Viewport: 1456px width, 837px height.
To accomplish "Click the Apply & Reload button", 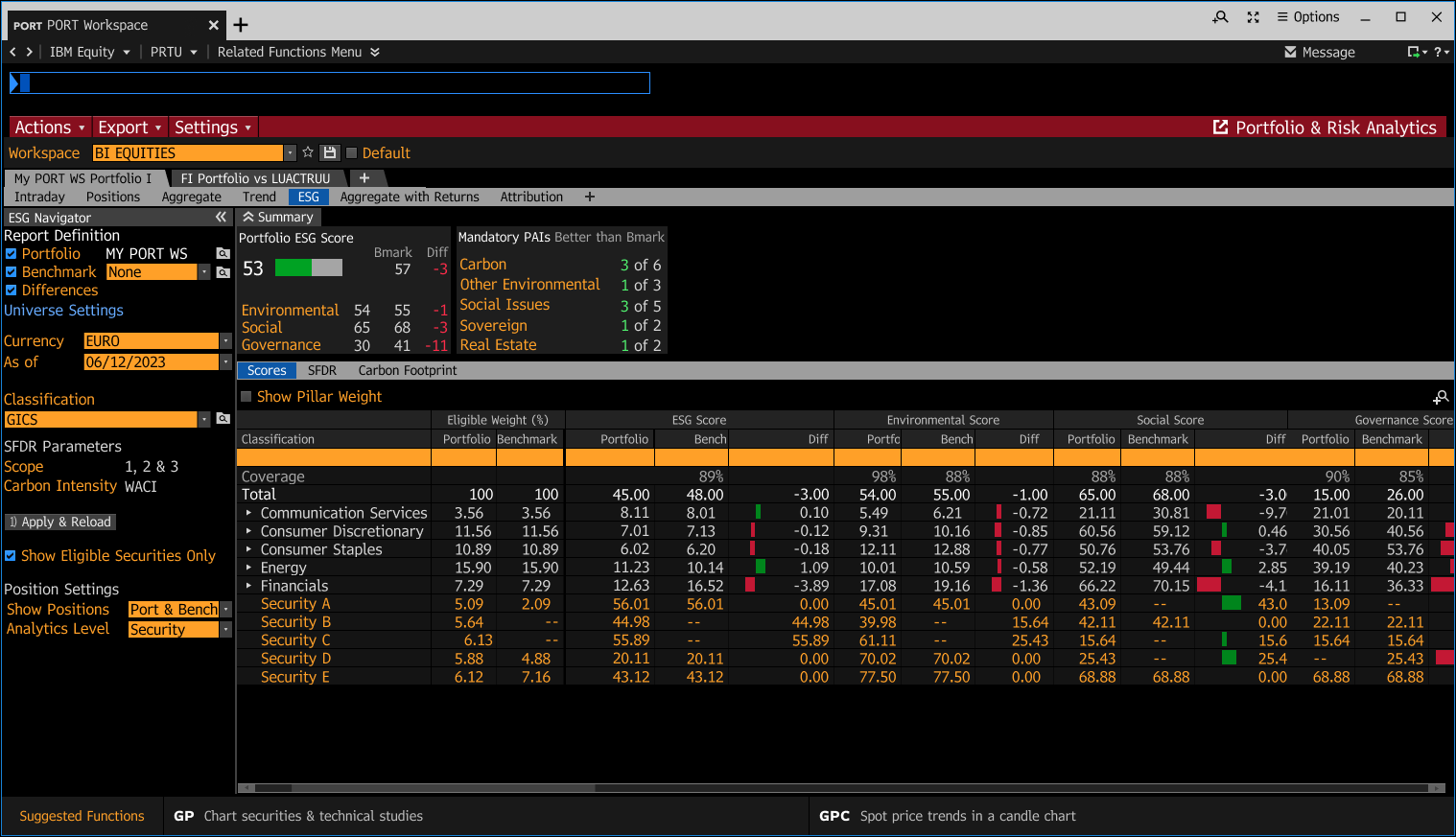I will click(x=60, y=522).
